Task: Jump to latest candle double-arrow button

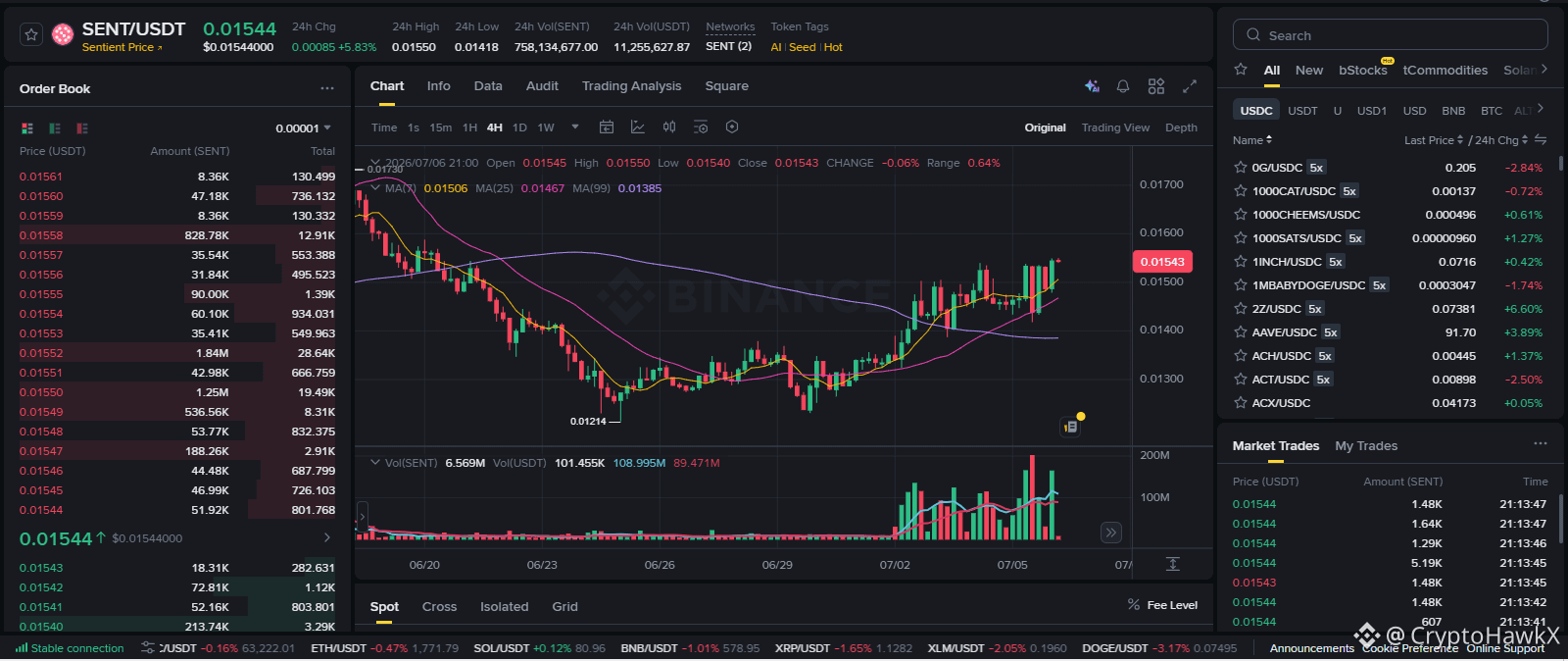Action: (1110, 533)
